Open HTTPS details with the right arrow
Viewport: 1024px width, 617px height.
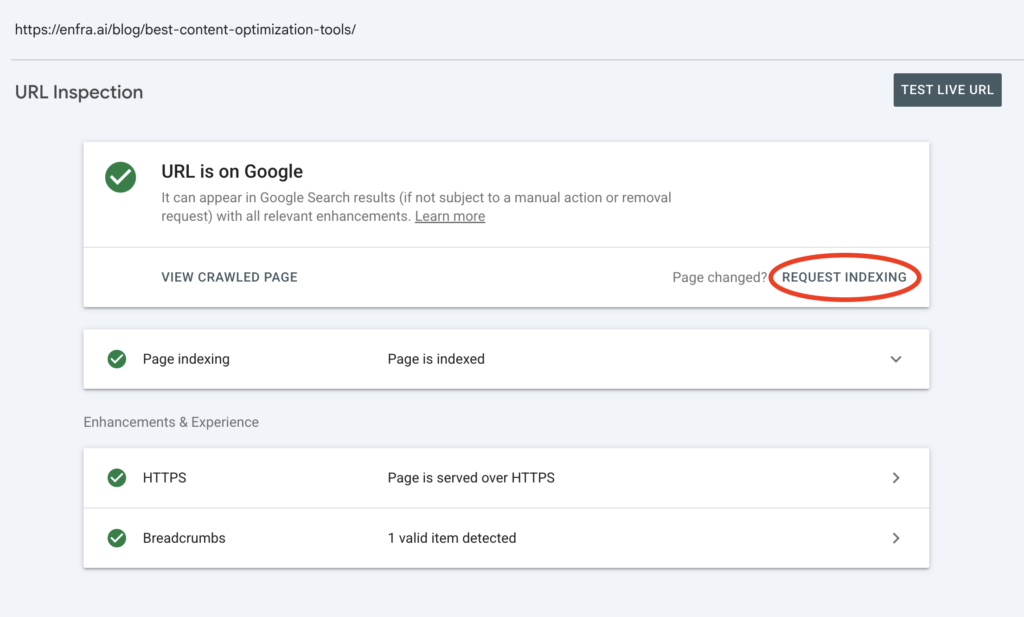tap(896, 478)
